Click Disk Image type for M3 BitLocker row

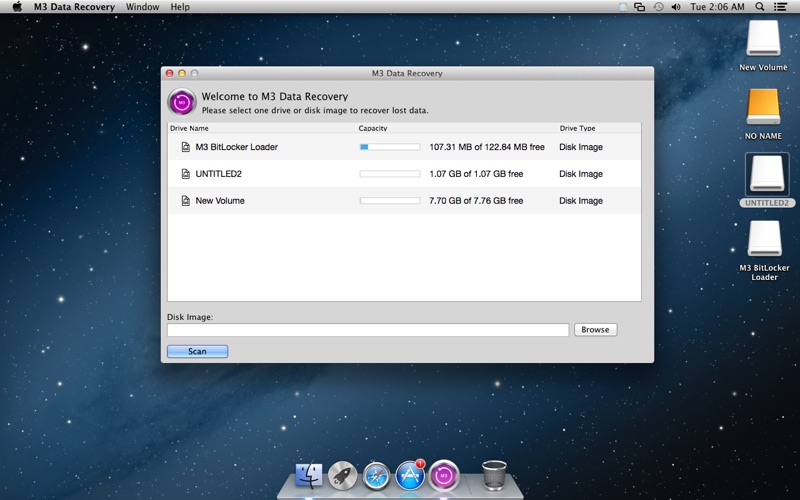[x=581, y=147]
